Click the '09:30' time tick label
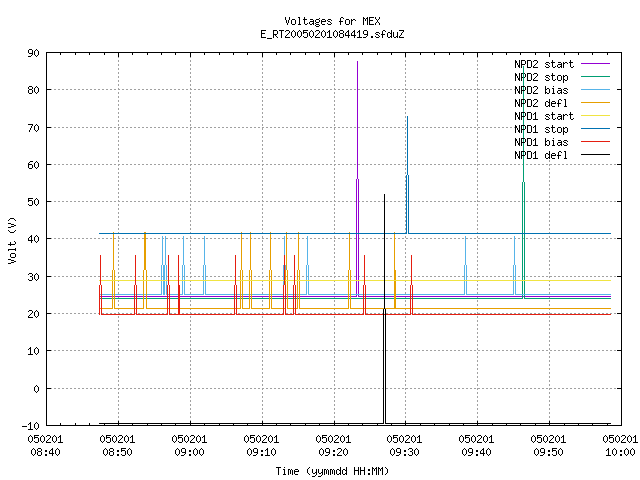This screenshot has height=480, width=640. (404, 452)
